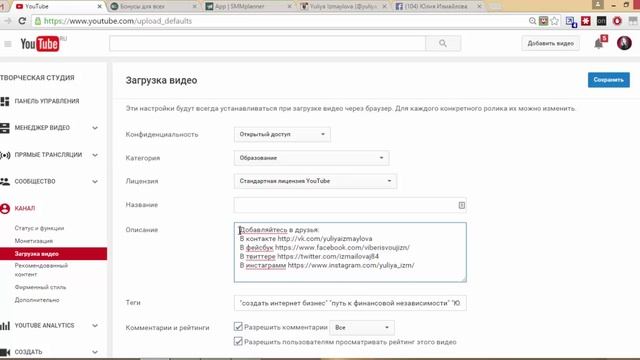Click the Создать camera icon
The height and width of the screenshot is (360, 640).
pyautogui.click(x=5, y=352)
